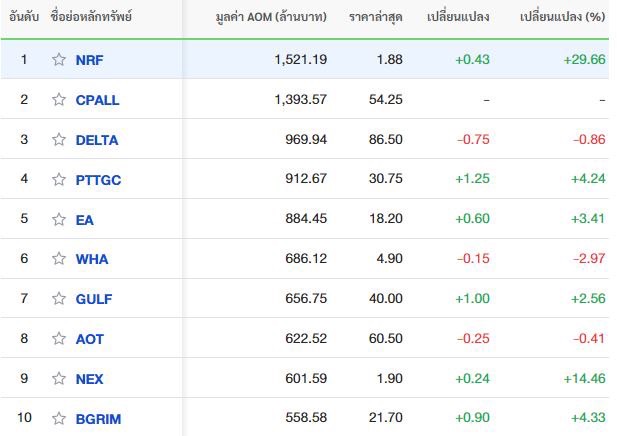
Task: Open the BGRIM stock link
Action: click(98, 419)
